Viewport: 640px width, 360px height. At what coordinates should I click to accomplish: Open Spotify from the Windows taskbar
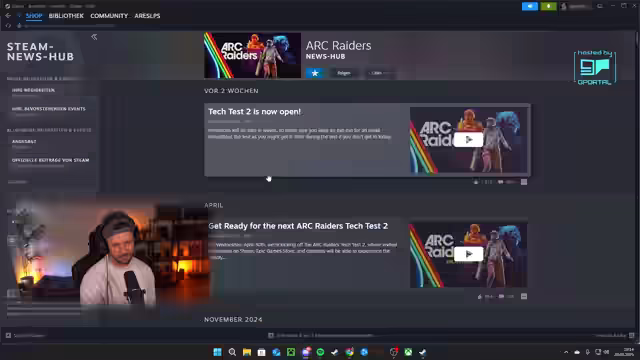[x=320, y=352]
